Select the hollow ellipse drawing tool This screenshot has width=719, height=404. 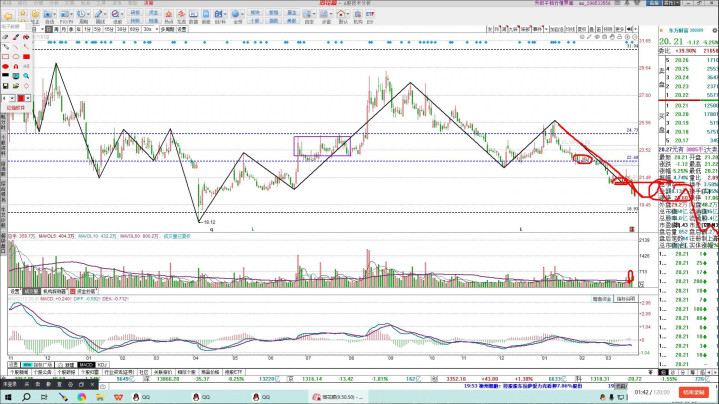click(x=18, y=57)
